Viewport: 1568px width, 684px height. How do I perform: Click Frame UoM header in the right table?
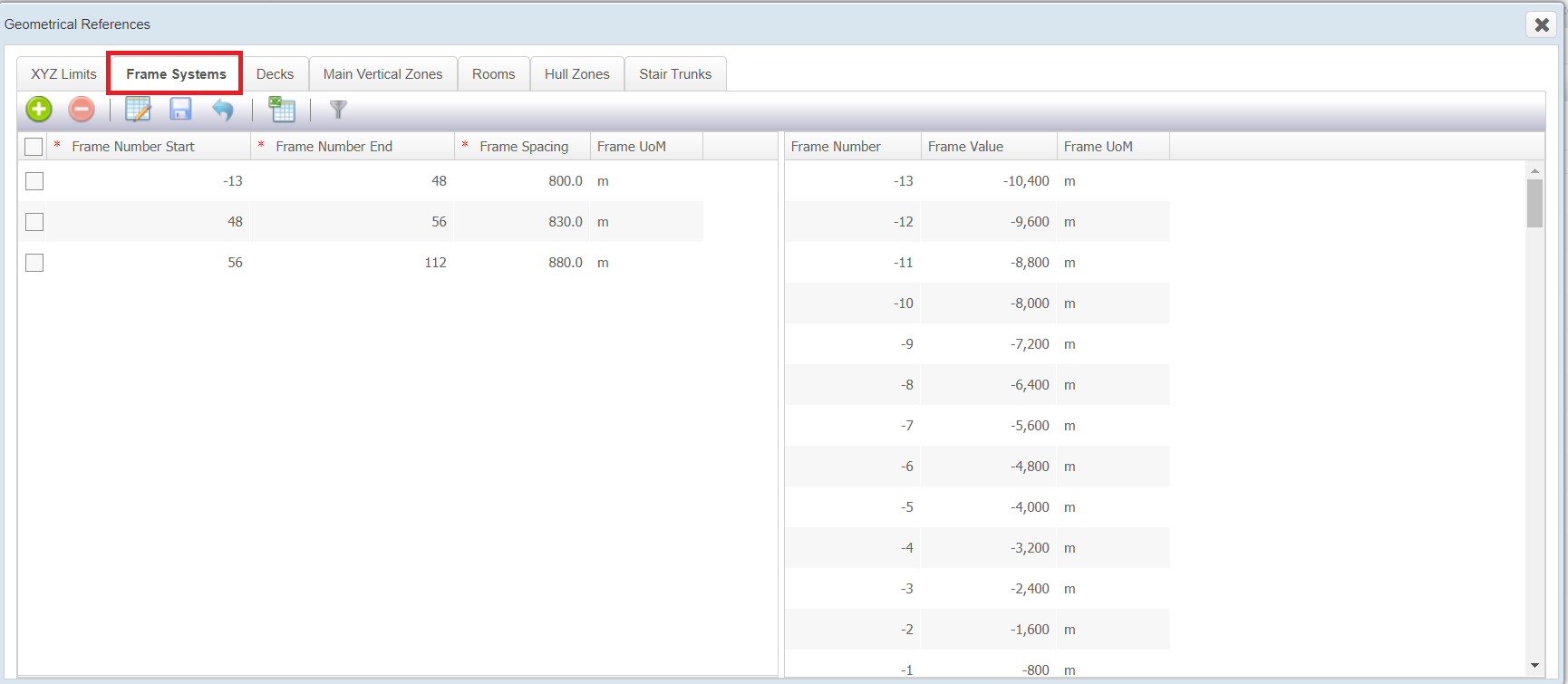point(1113,147)
